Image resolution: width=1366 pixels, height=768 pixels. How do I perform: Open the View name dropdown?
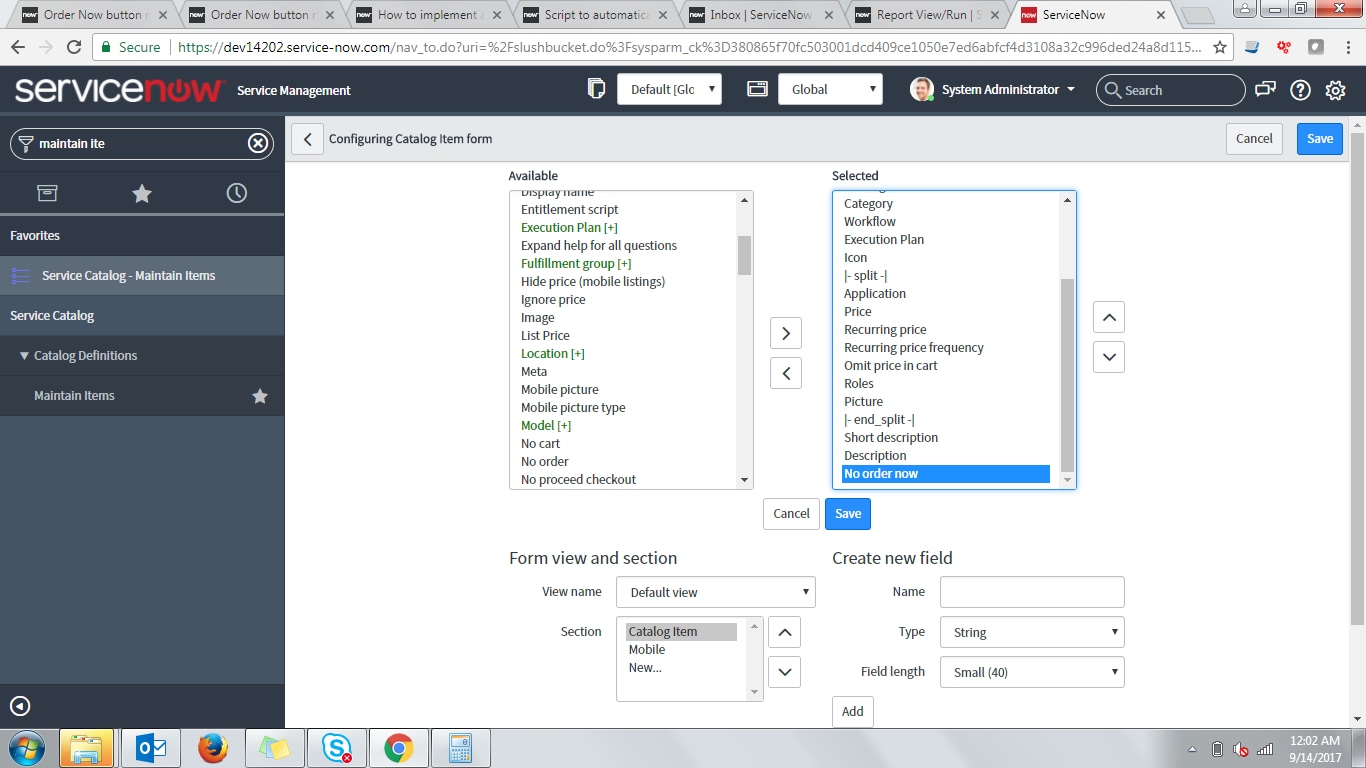715,591
